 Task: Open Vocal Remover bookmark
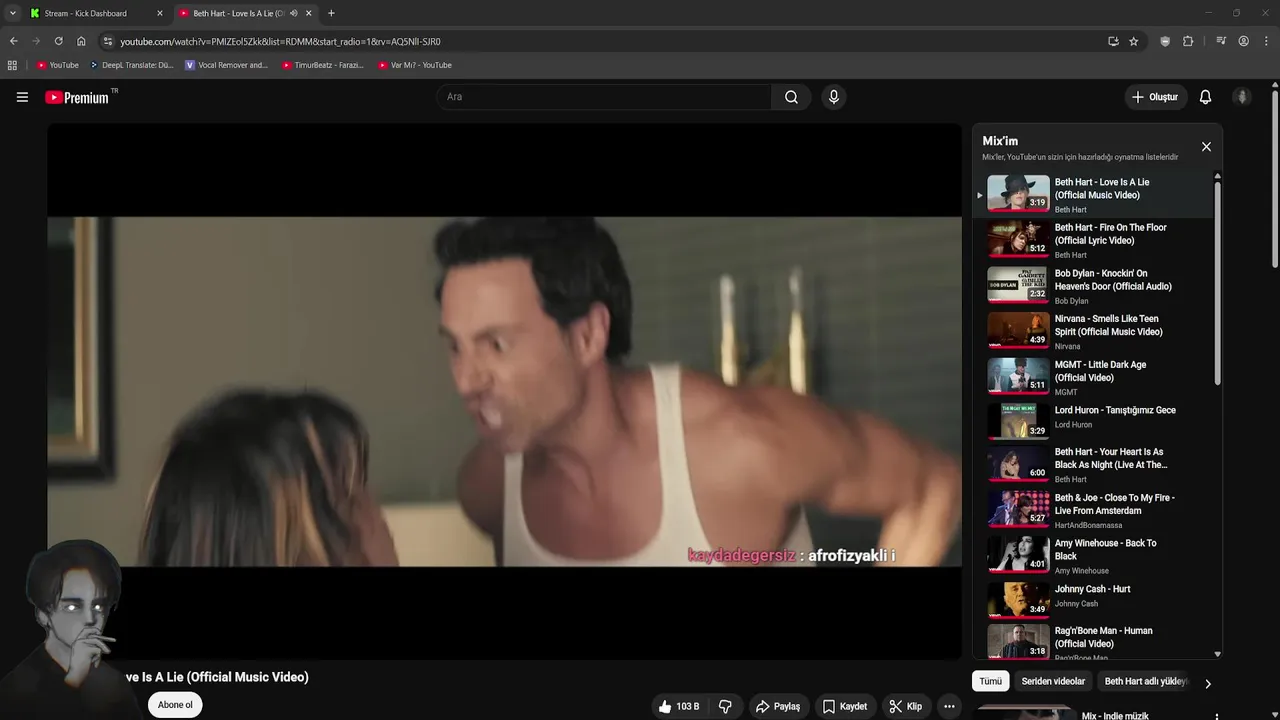227,65
